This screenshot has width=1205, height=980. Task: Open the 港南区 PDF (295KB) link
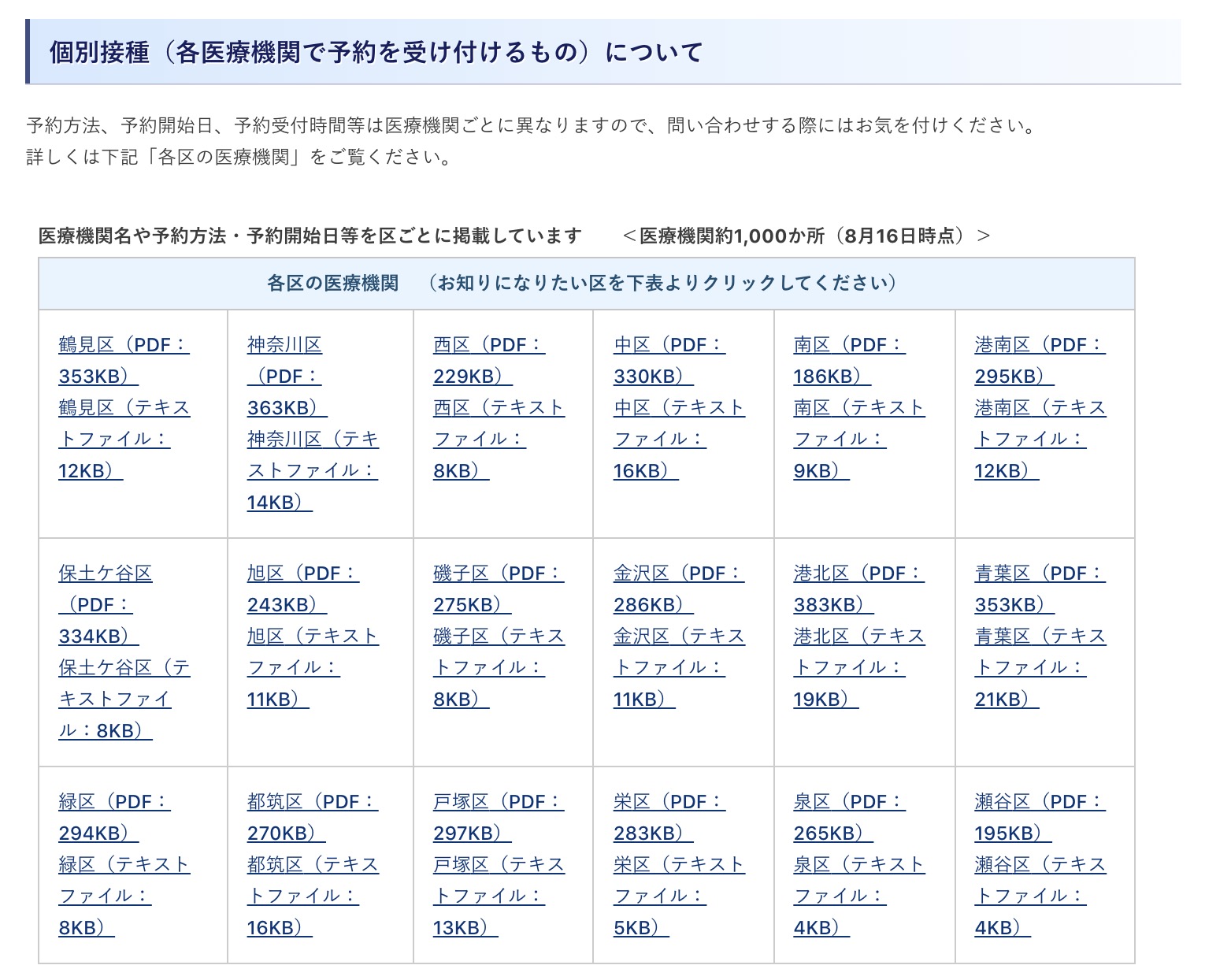click(x=1040, y=361)
